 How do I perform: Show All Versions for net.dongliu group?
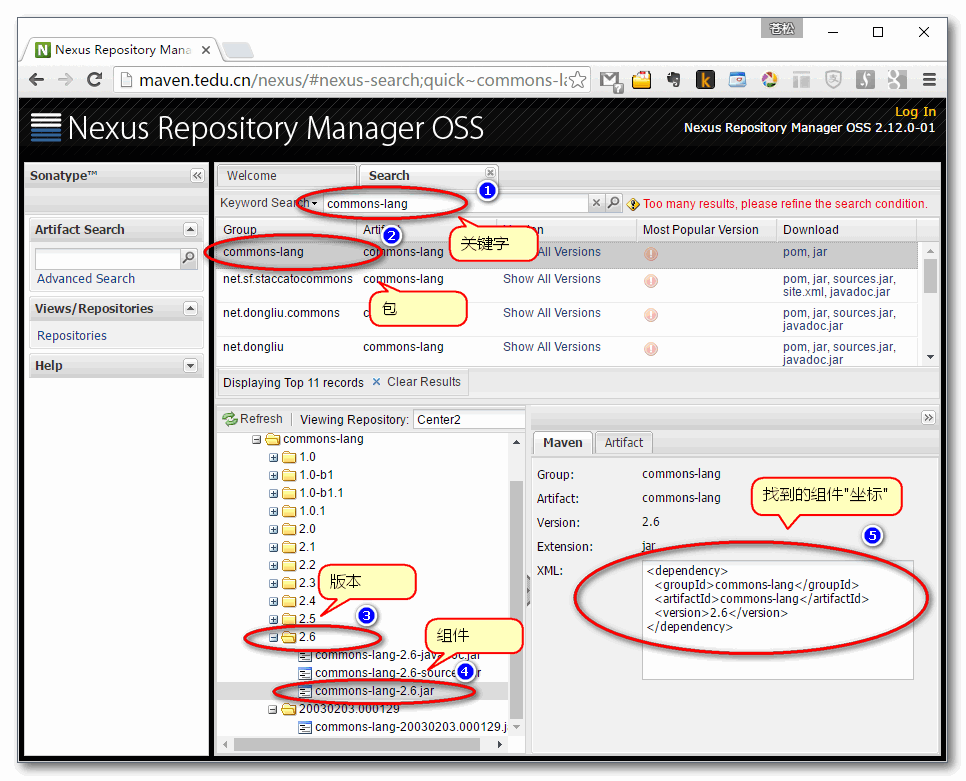point(551,347)
